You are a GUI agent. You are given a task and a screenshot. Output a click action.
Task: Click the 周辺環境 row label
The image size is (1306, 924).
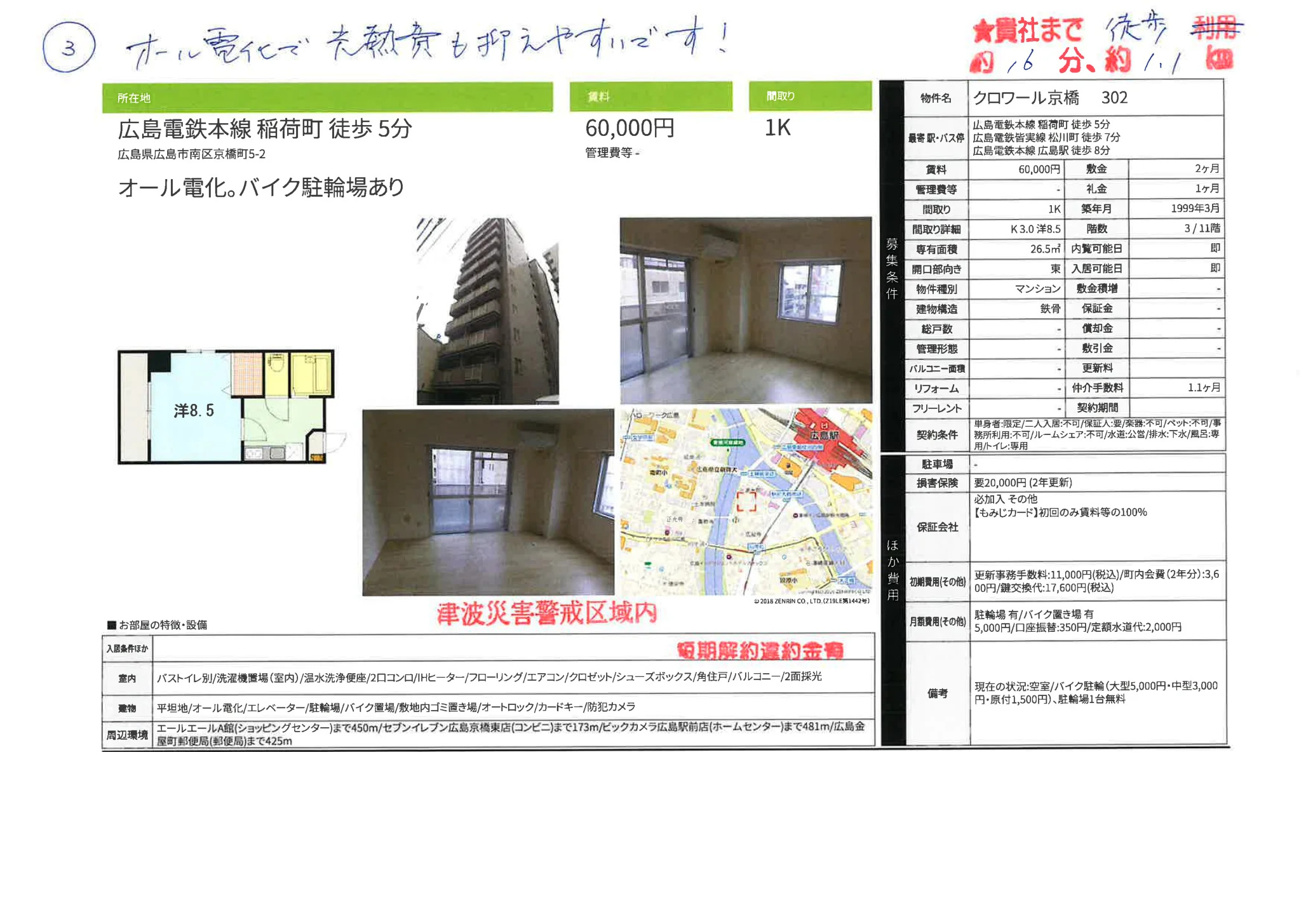pos(127,735)
